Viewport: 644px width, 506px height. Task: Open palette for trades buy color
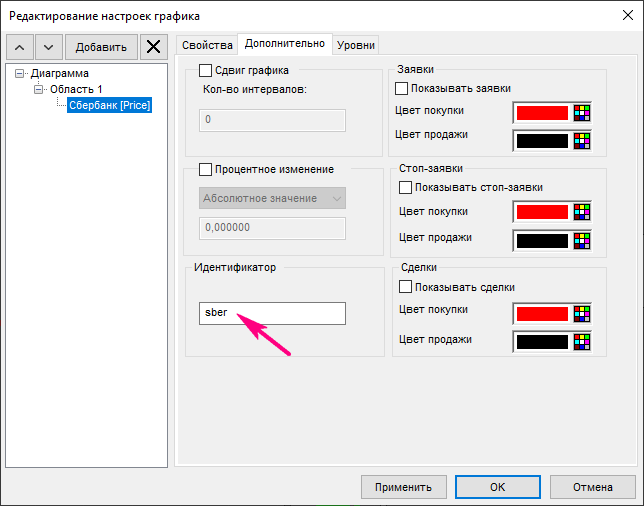pos(583,314)
